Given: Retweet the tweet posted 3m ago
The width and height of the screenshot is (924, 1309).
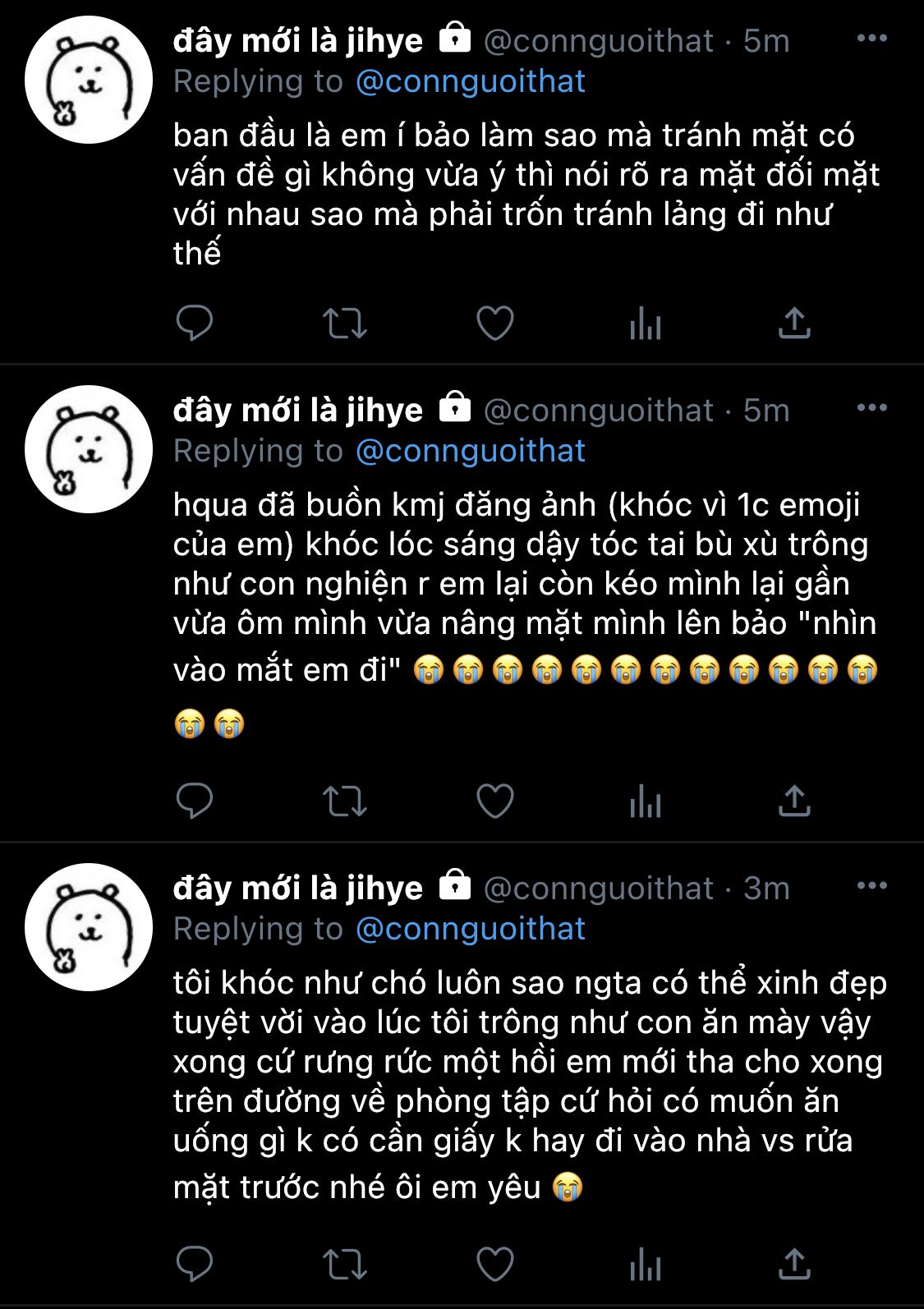Looking at the screenshot, I should click(x=344, y=1265).
